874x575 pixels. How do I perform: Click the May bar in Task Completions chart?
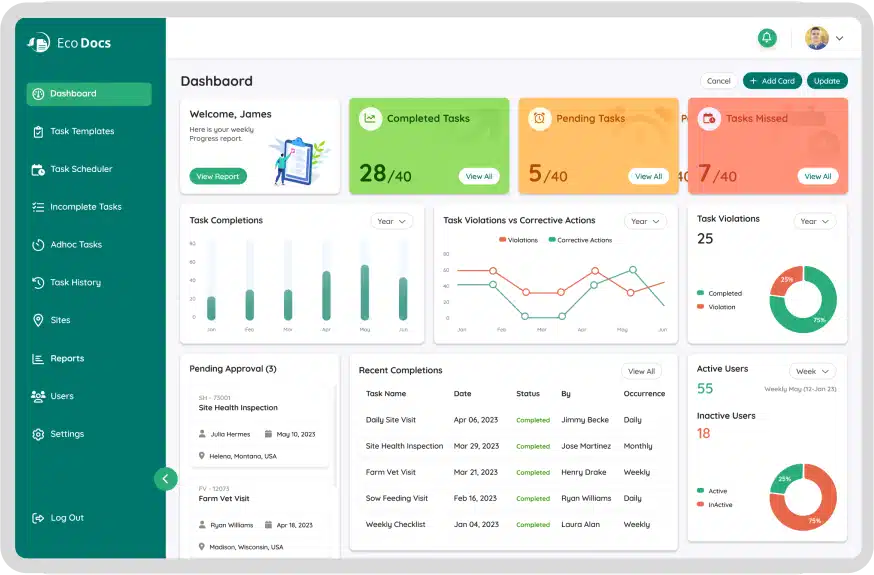364,293
